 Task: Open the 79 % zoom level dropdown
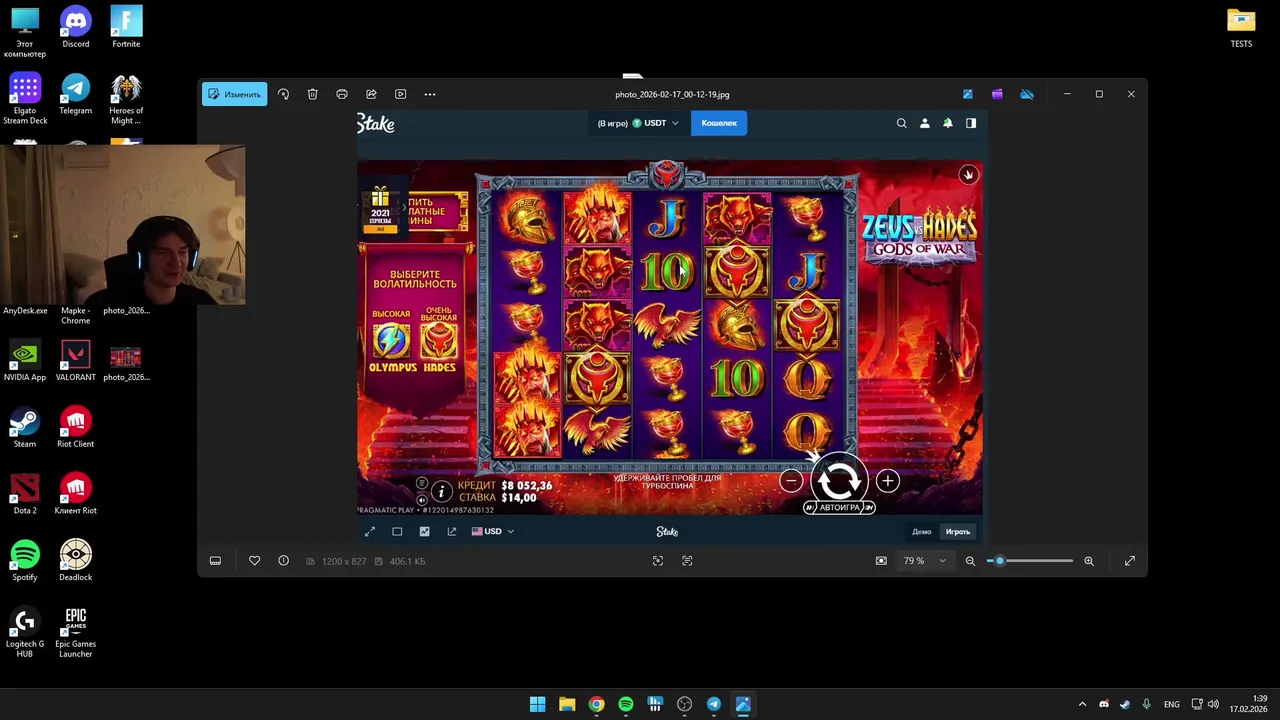pyautogui.click(x=925, y=561)
